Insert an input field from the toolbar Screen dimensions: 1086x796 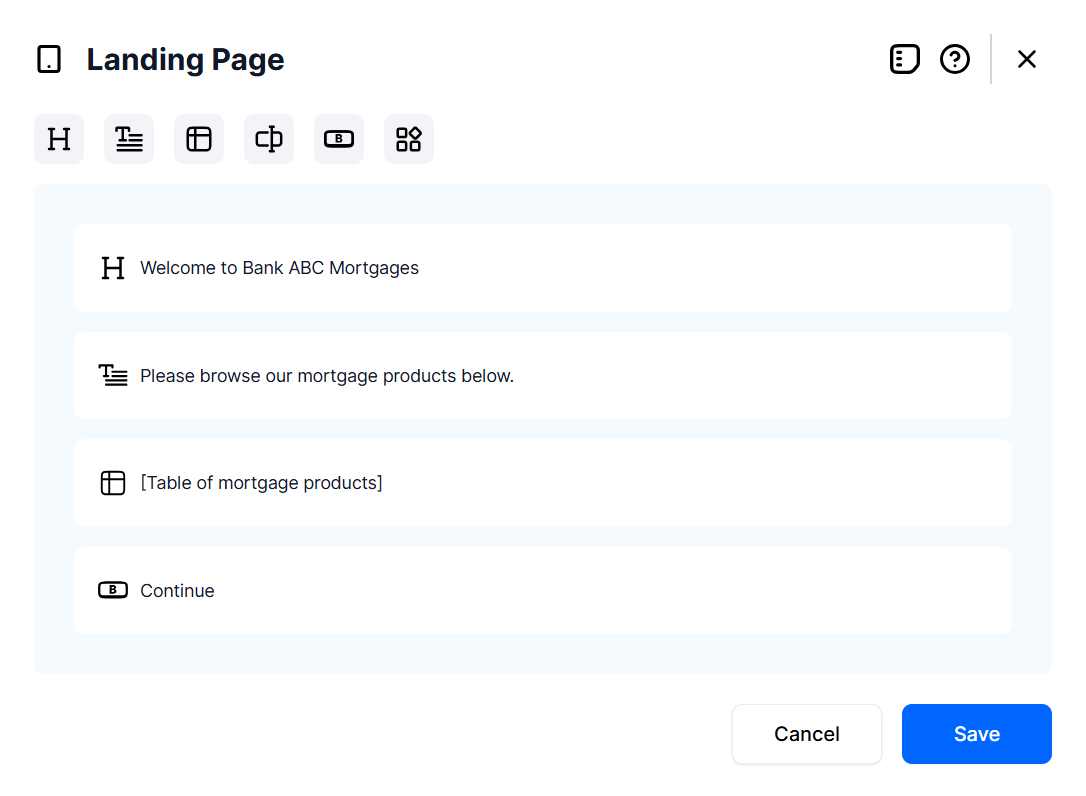(269, 139)
